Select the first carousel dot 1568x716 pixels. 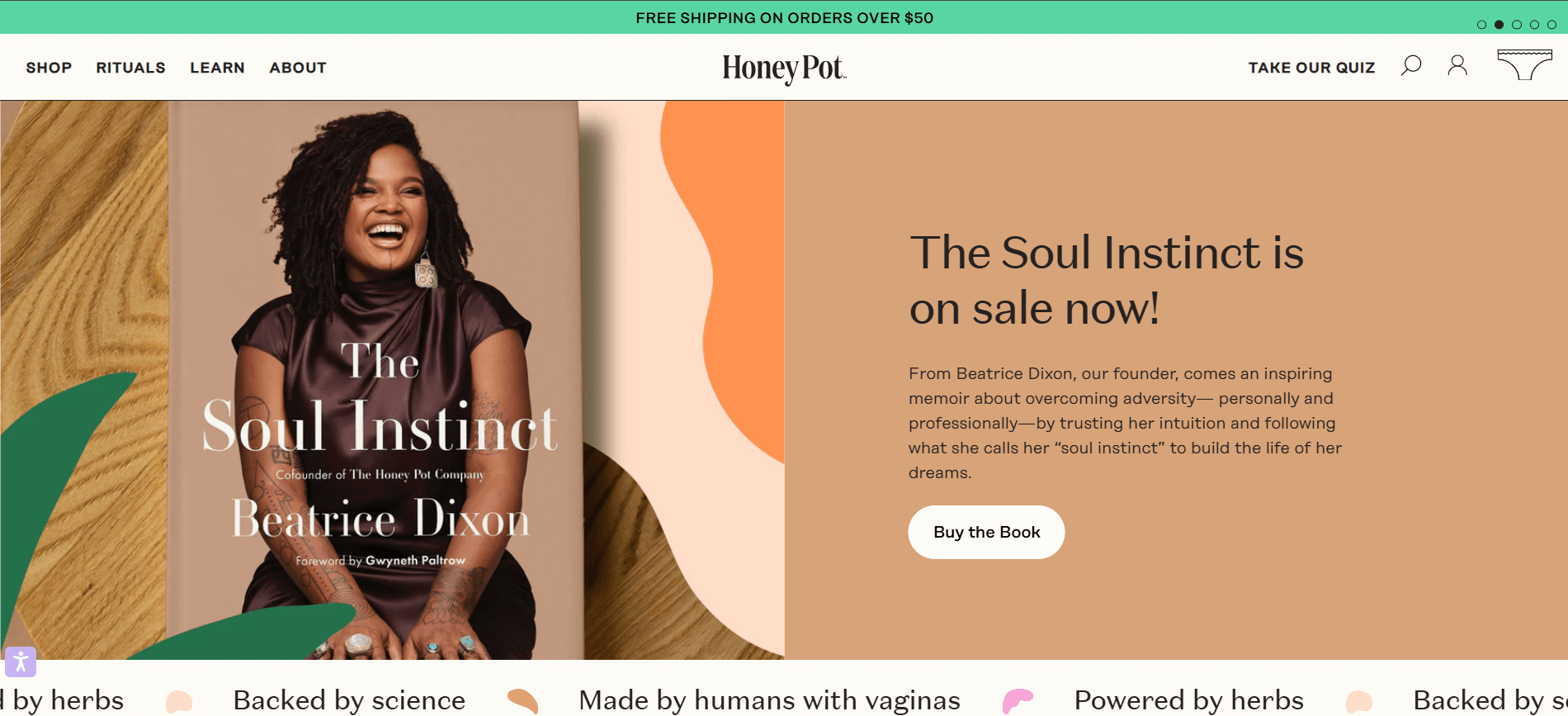[1481, 25]
